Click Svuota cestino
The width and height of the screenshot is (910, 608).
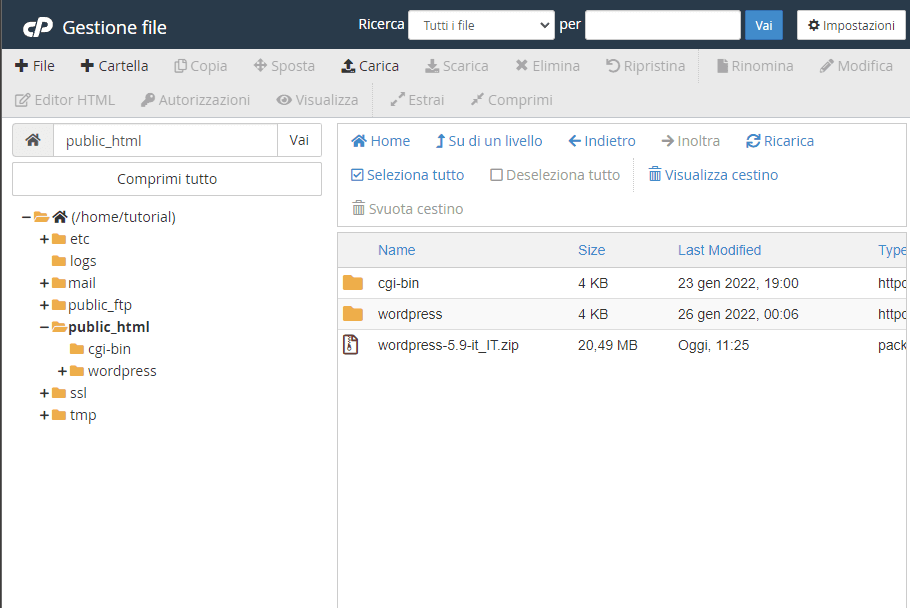[407, 209]
